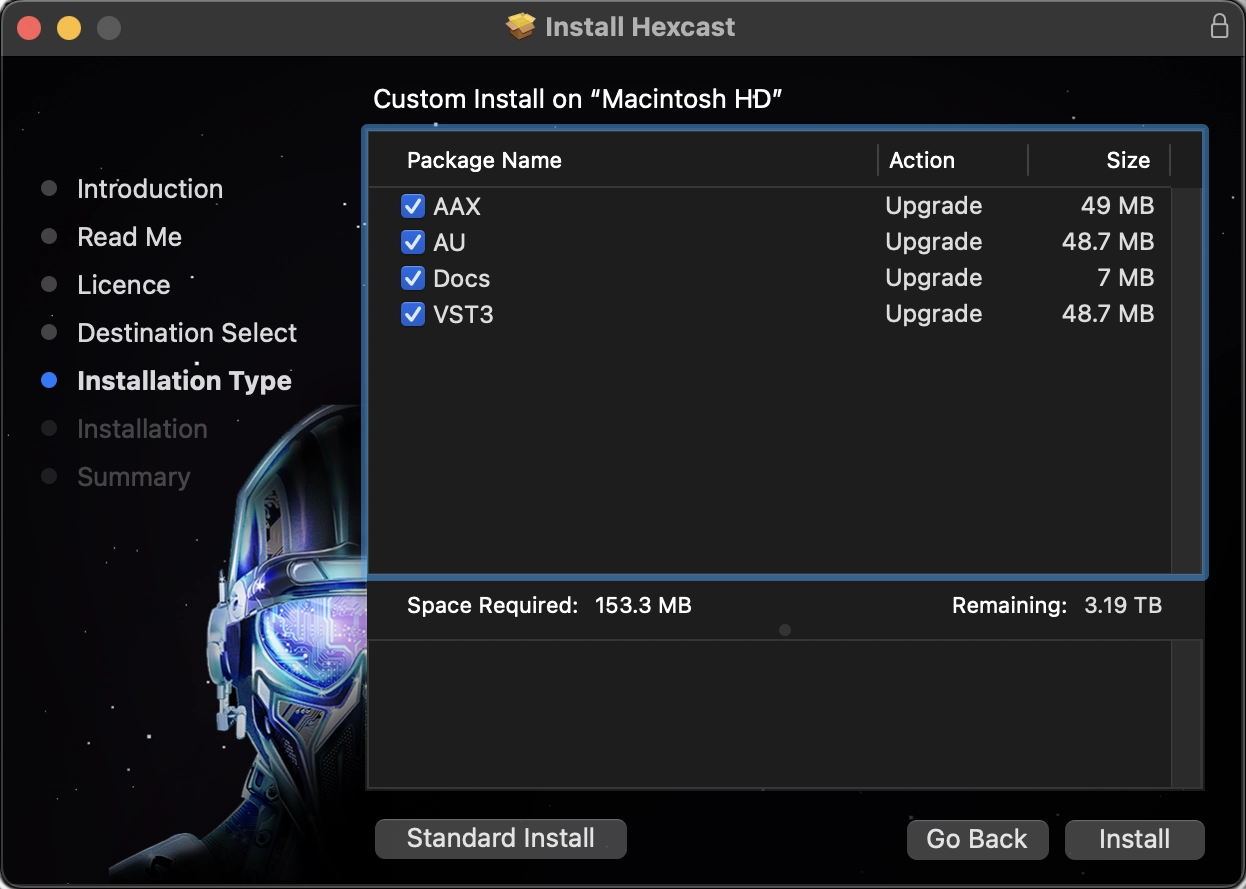1246x889 pixels.
Task: Select the Docs package name
Action: coord(461,278)
